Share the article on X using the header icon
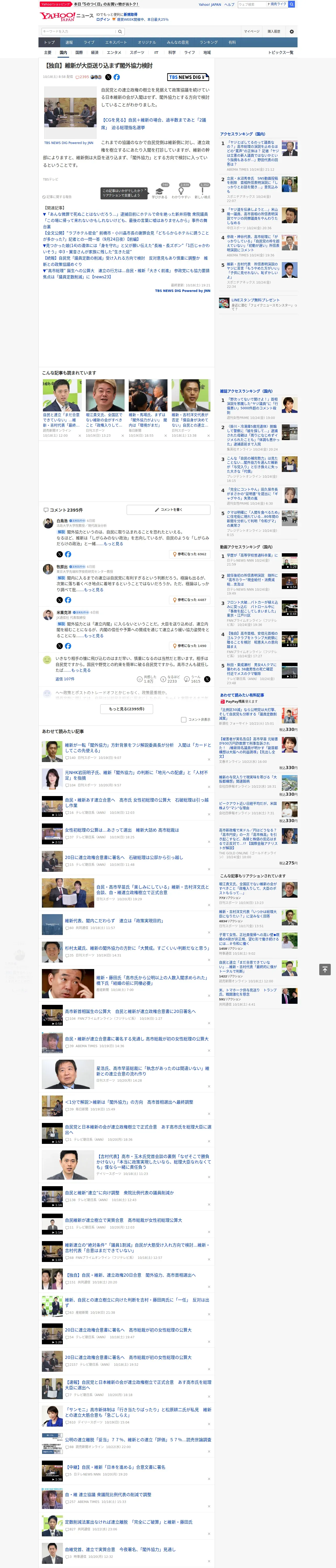 coord(109,77)
